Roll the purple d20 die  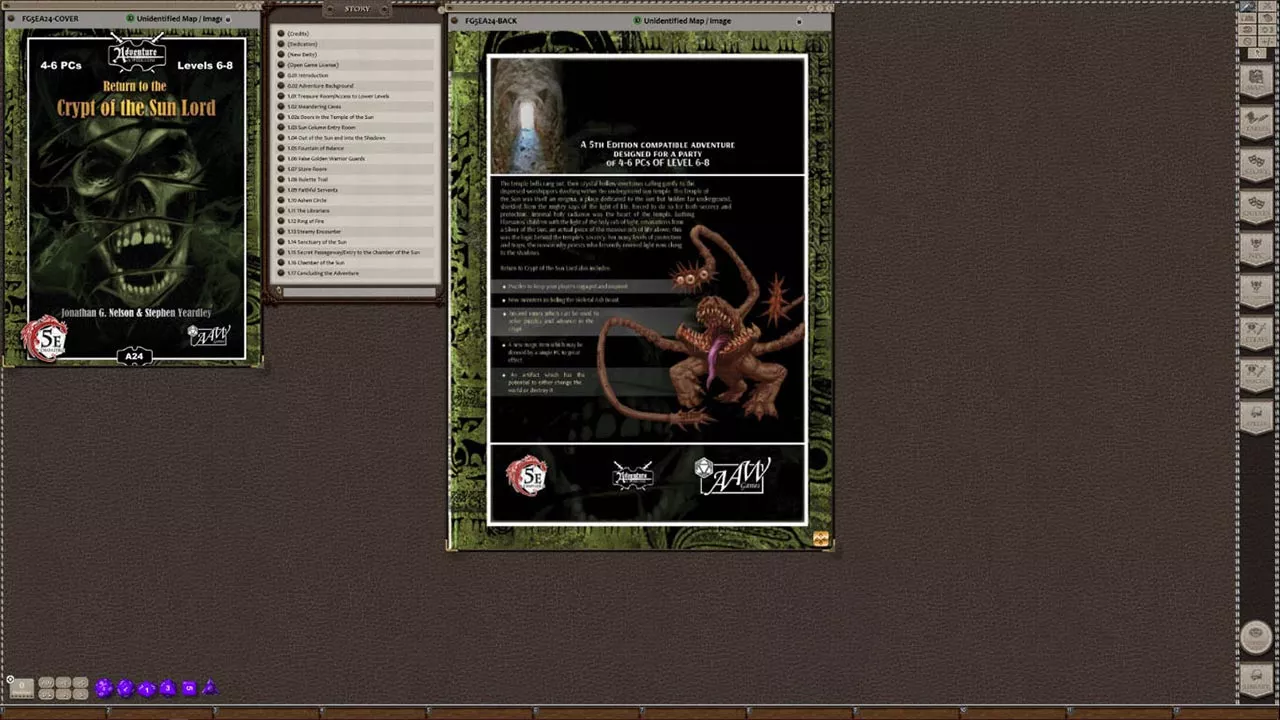[104, 688]
